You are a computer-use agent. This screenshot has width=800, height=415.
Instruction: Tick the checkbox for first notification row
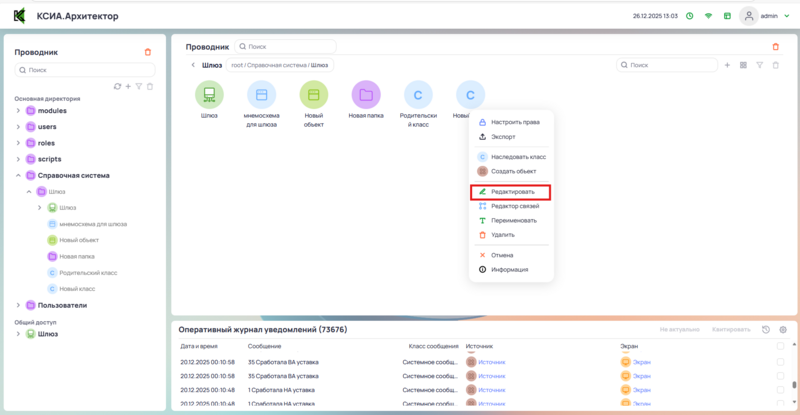point(780,361)
